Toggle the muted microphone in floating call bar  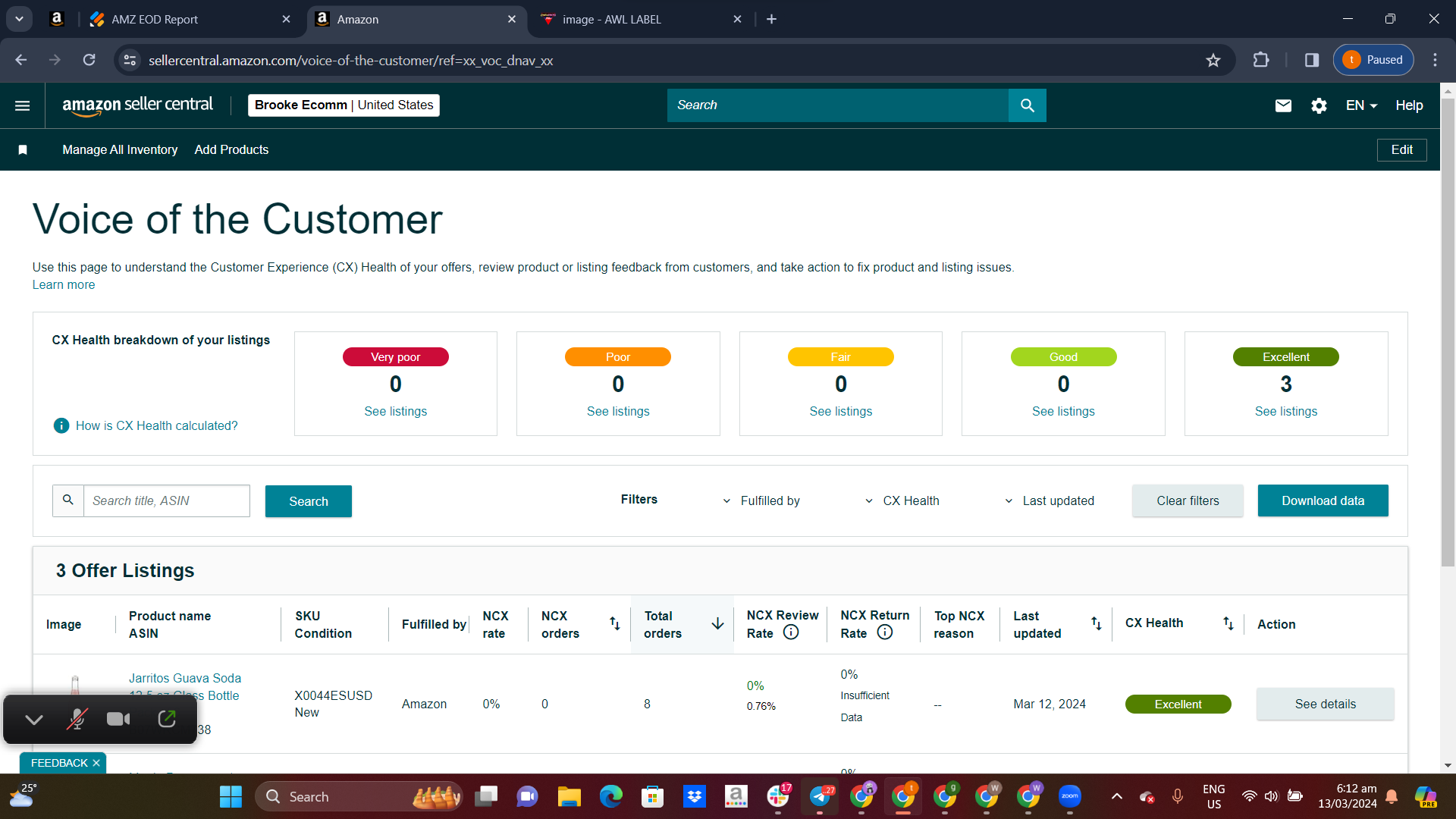(77, 719)
